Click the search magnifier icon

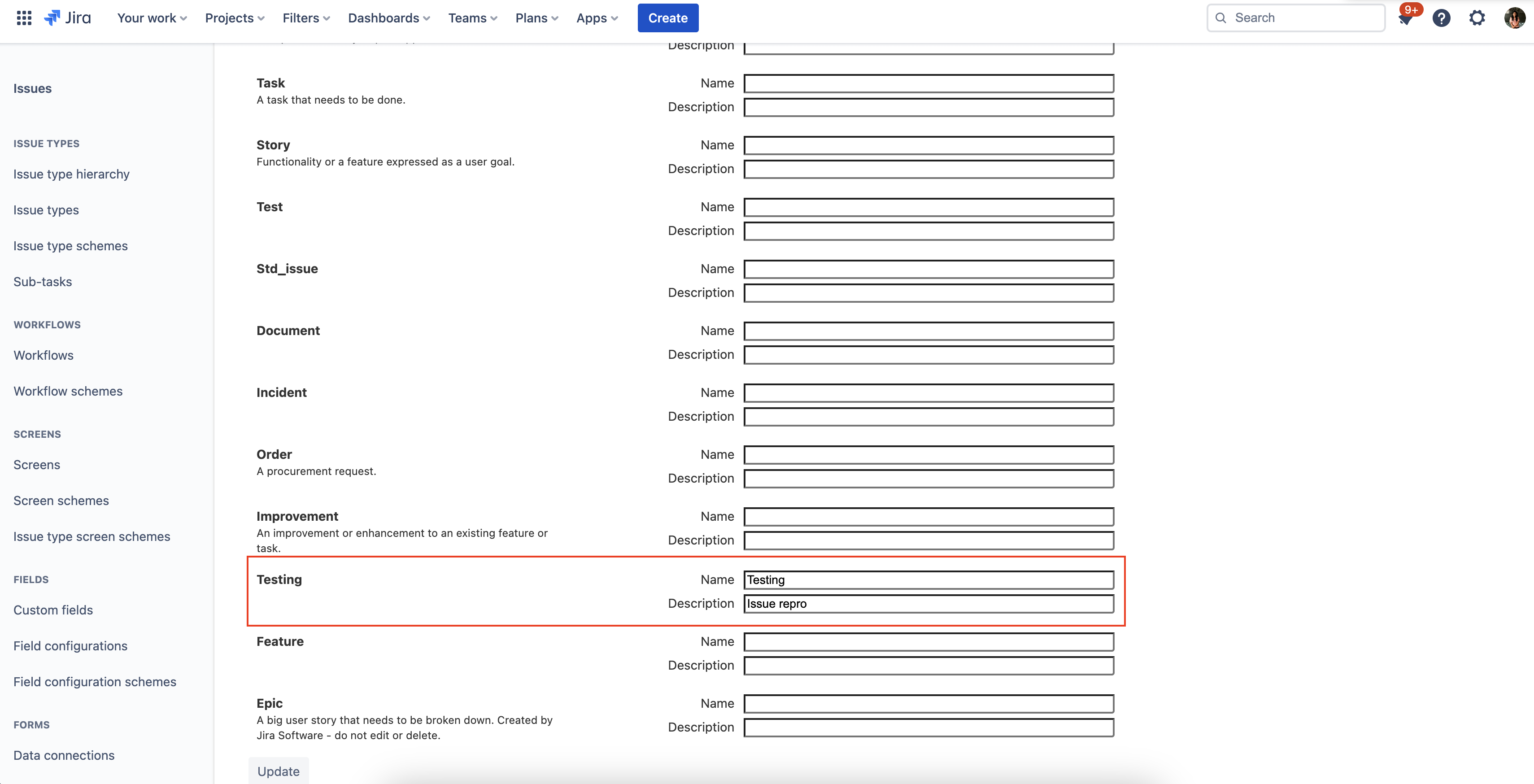point(1221,18)
